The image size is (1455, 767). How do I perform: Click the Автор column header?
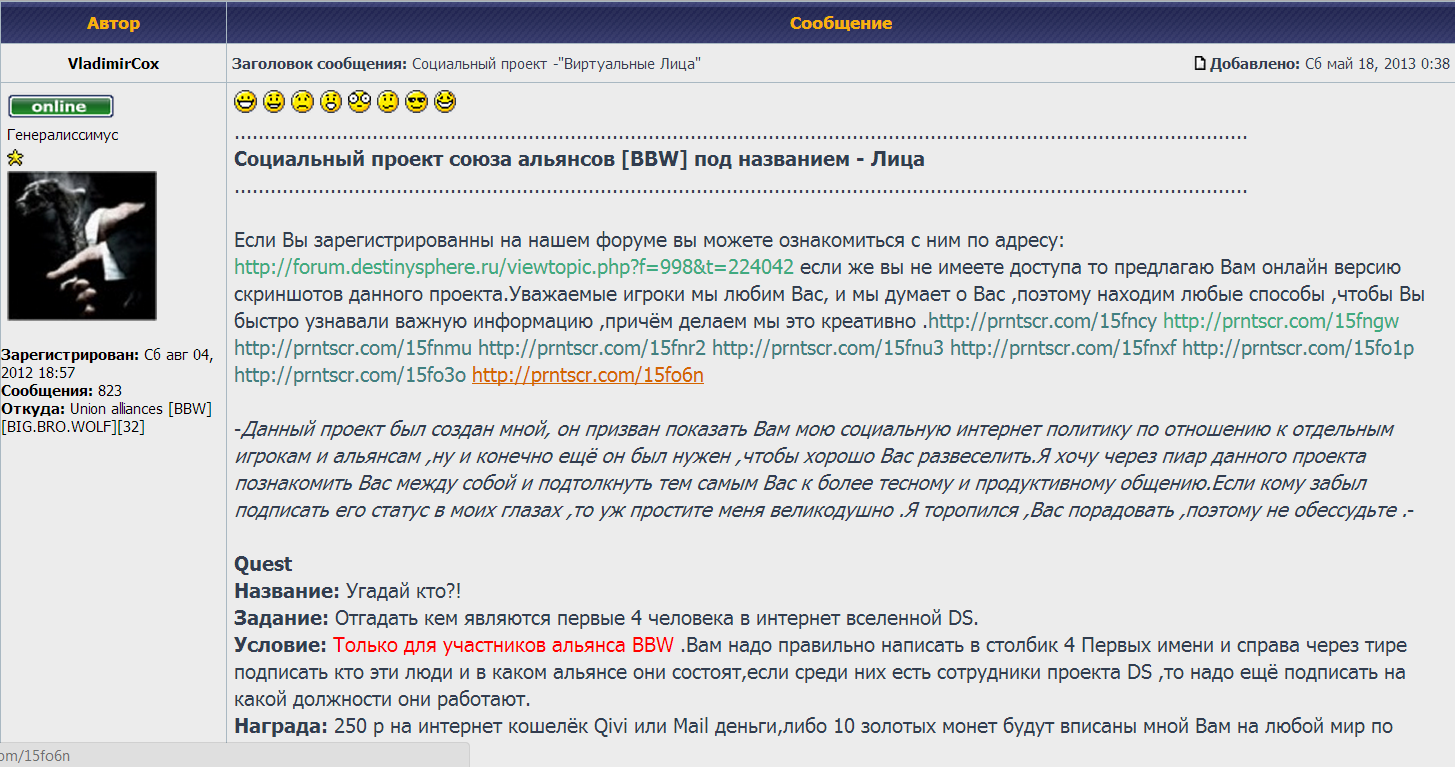point(113,22)
